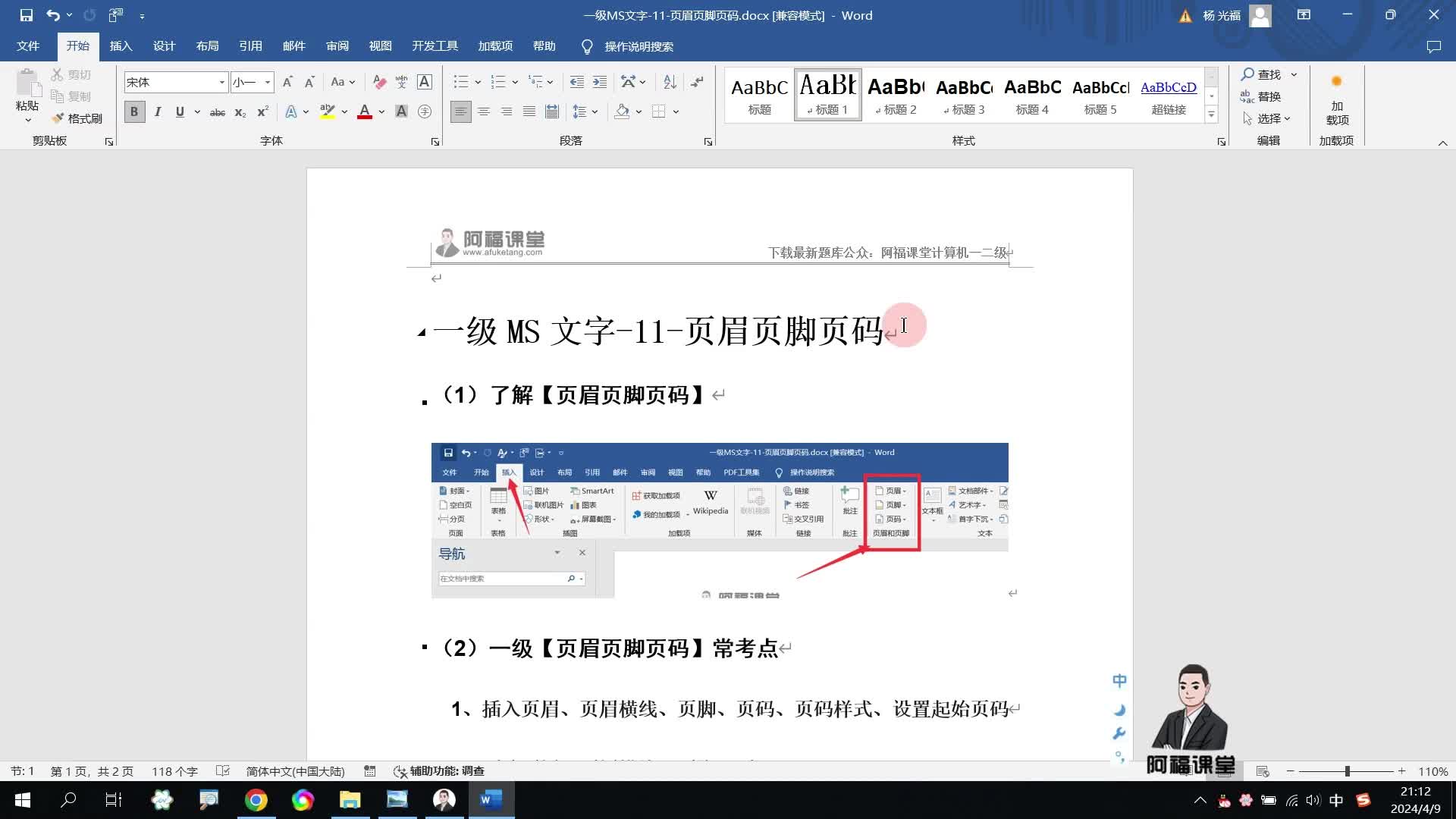Apply the 超链接 hyperlink style
The width and height of the screenshot is (1456, 819).
click(x=1169, y=94)
